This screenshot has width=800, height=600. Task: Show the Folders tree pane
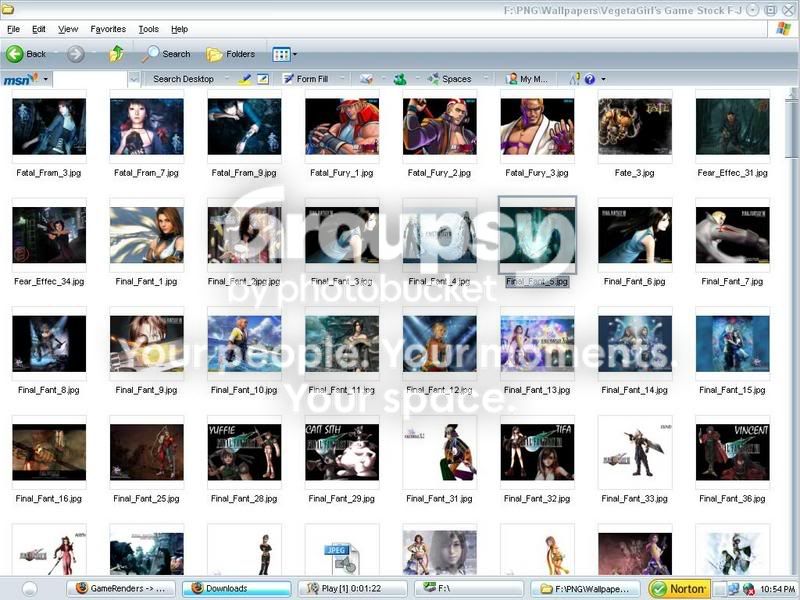[230, 54]
